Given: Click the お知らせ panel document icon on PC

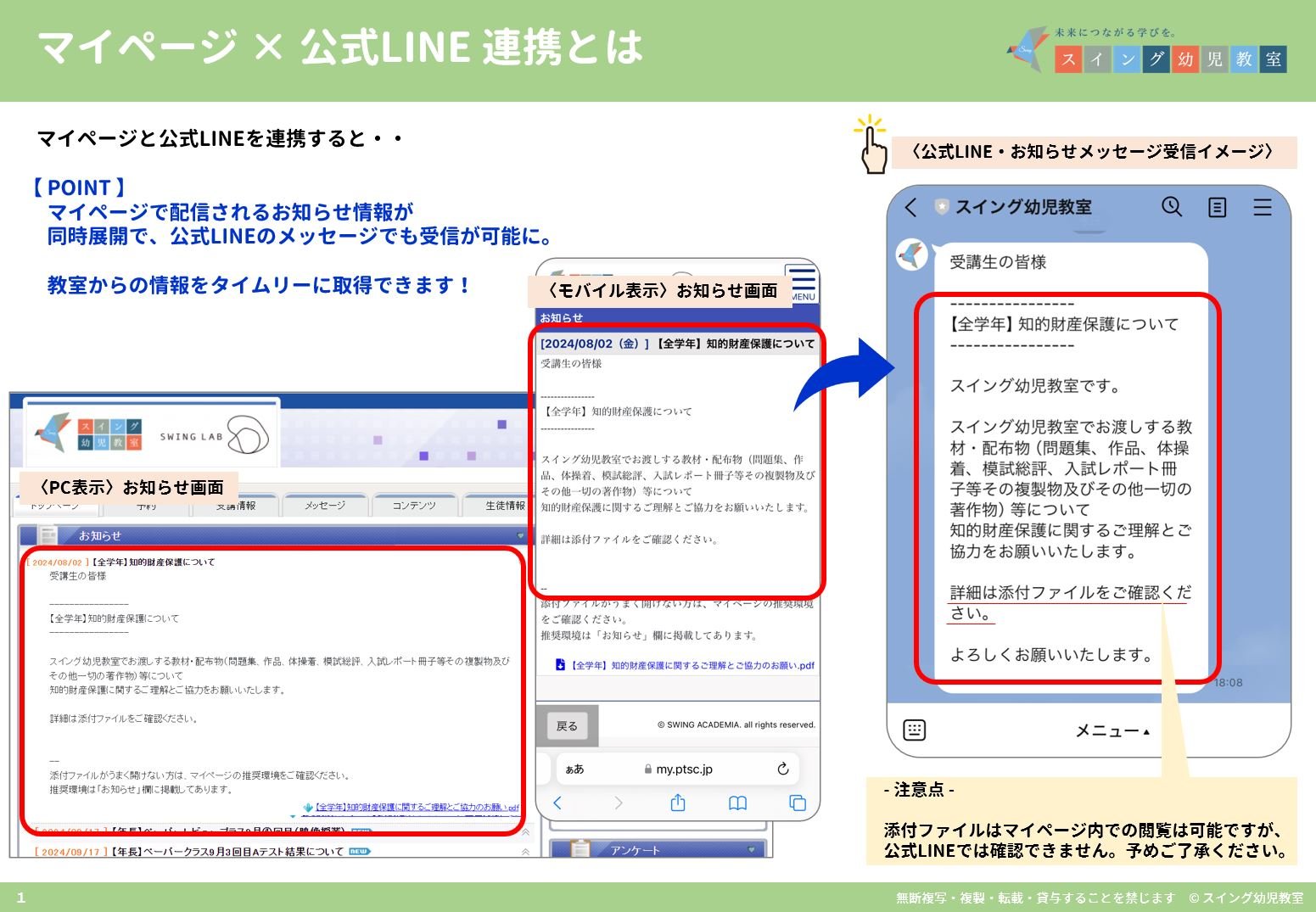Looking at the screenshot, I should 48,535.
